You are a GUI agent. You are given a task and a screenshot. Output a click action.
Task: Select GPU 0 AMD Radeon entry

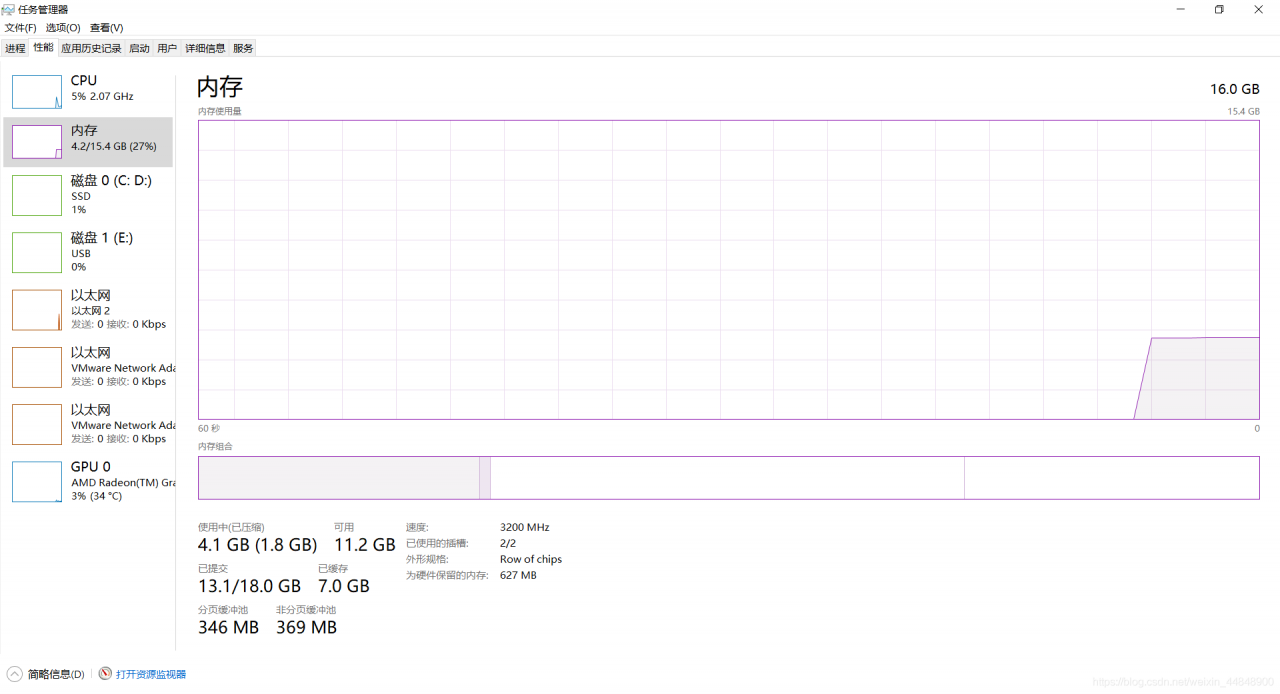88,482
